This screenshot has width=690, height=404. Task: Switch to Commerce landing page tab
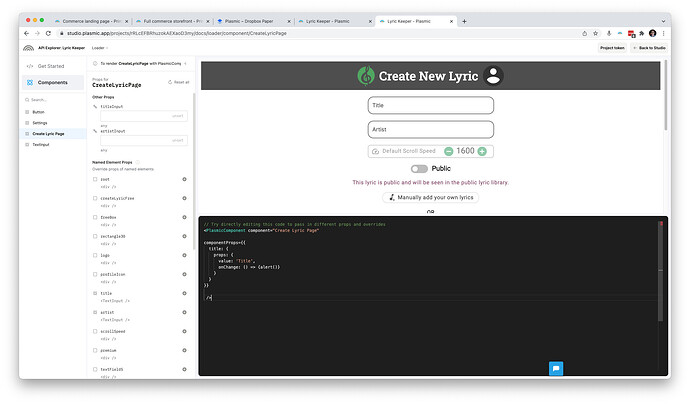91,21
